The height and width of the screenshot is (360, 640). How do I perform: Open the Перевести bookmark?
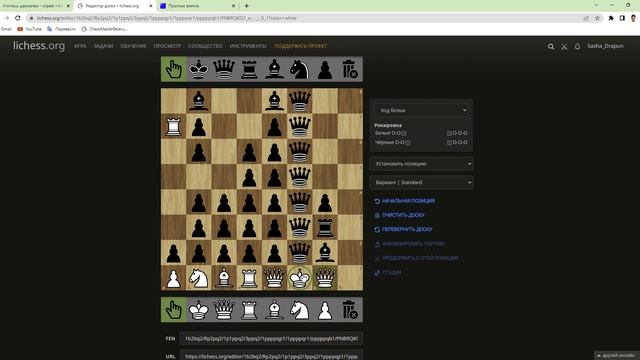[61, 29]
